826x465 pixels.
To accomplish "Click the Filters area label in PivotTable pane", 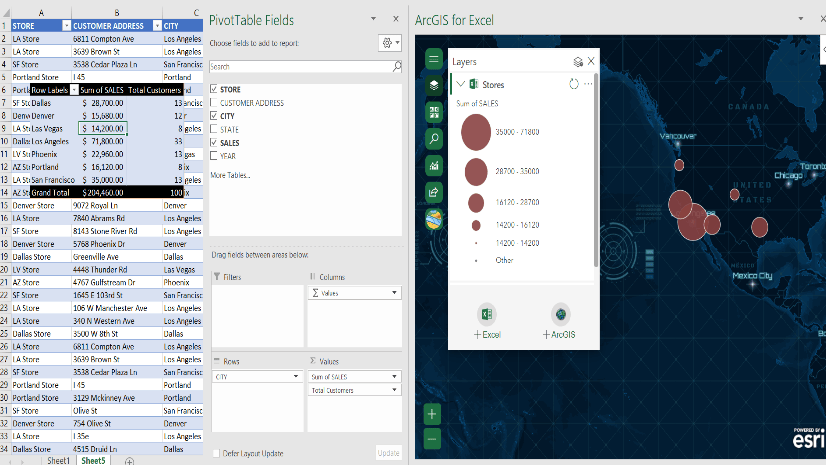I will tap(232, 277).
